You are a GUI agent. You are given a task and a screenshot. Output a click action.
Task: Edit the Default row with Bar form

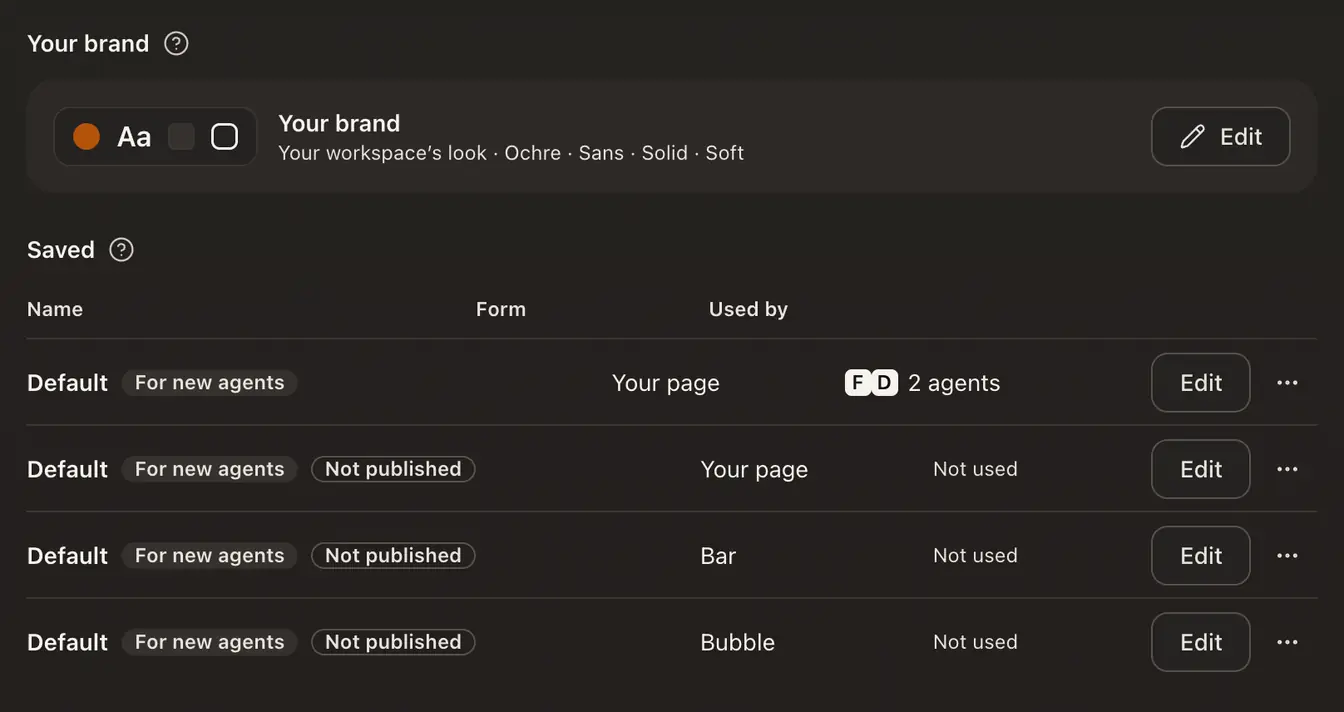(1201, 555)
